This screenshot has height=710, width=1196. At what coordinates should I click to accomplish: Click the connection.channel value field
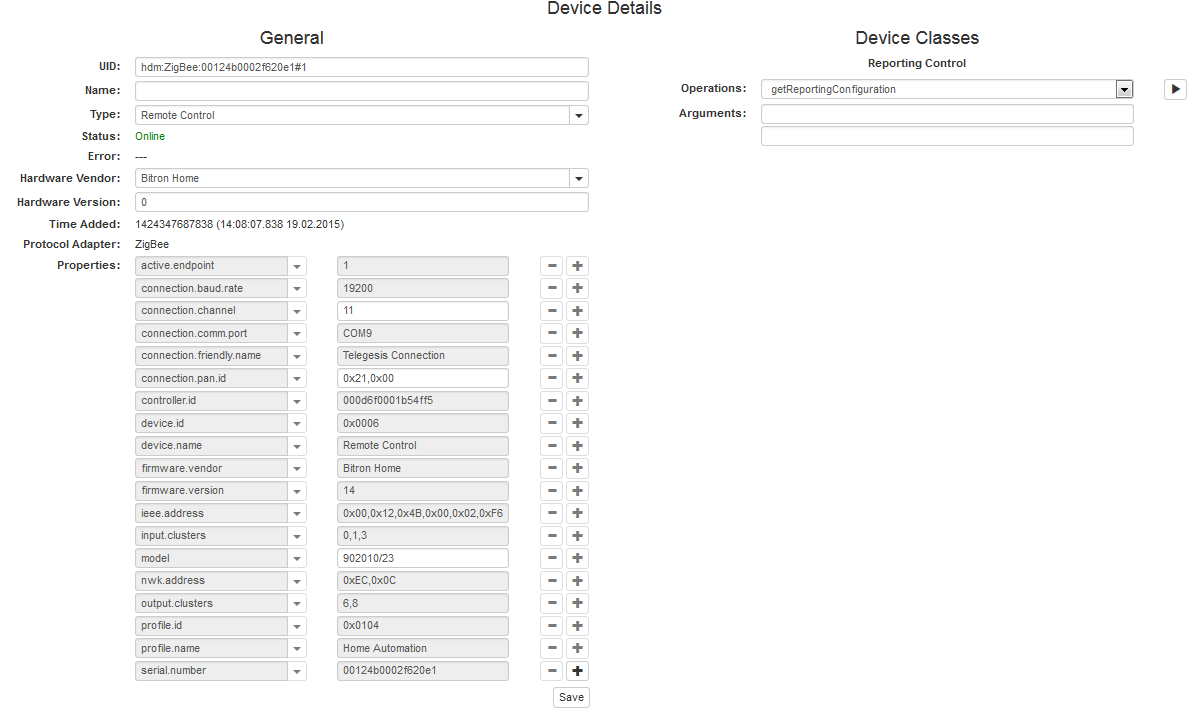[x=422, y=311]
